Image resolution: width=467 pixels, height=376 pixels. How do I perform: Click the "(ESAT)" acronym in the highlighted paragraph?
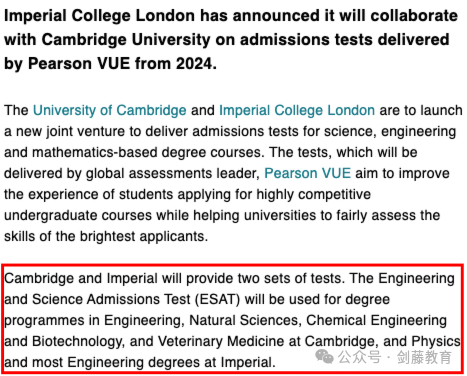pos(218,299)
